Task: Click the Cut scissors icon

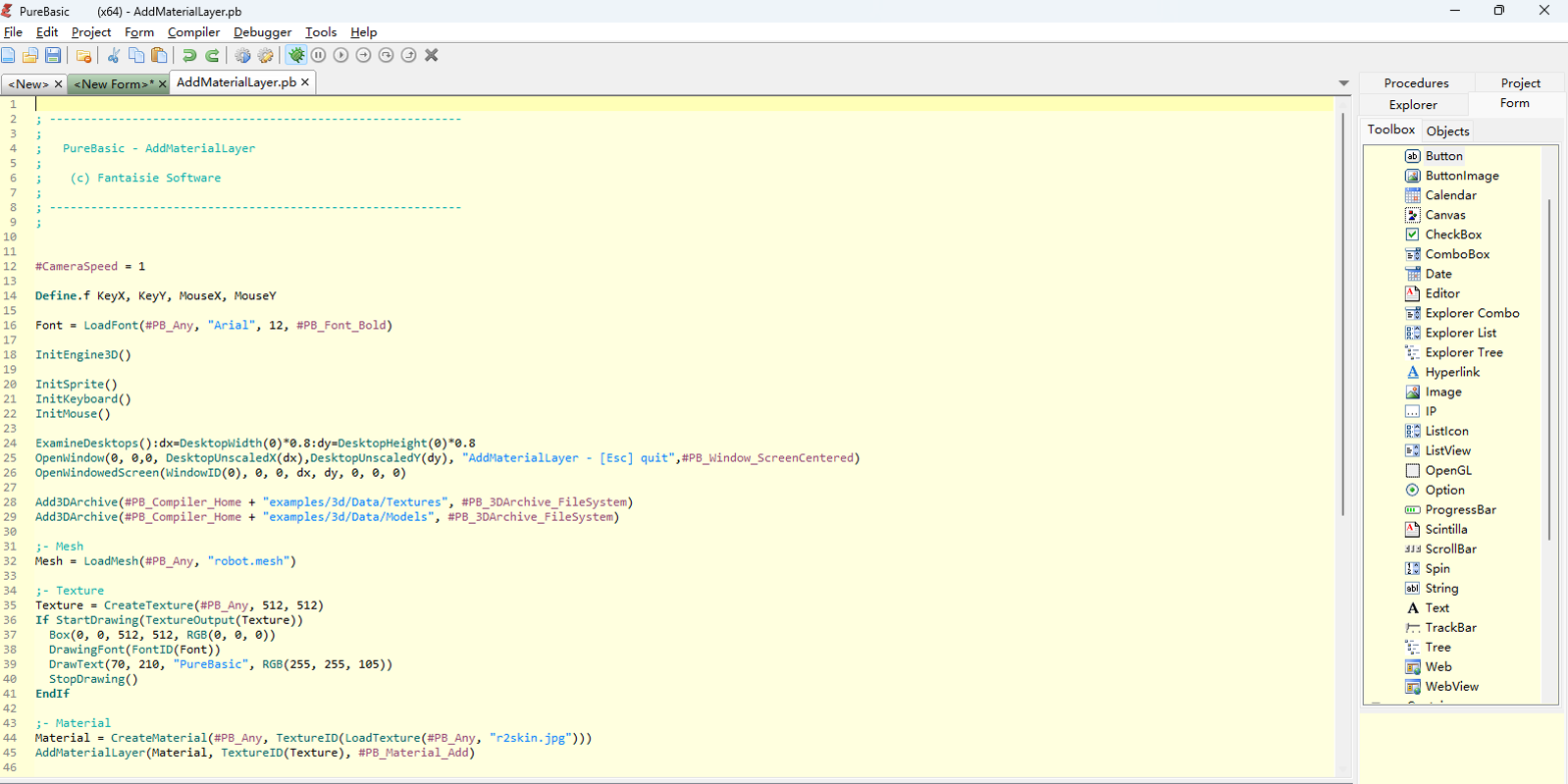Action: tap(114, 56)
